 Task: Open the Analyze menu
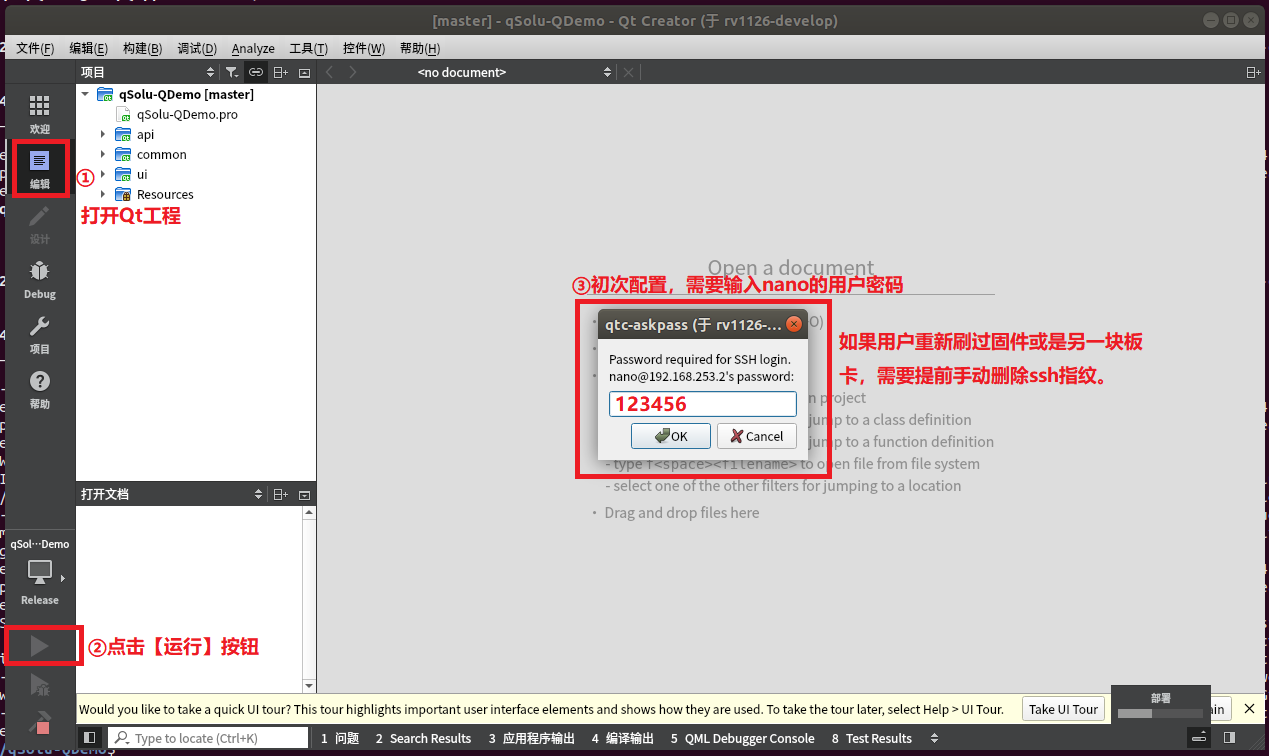[253, 48]
